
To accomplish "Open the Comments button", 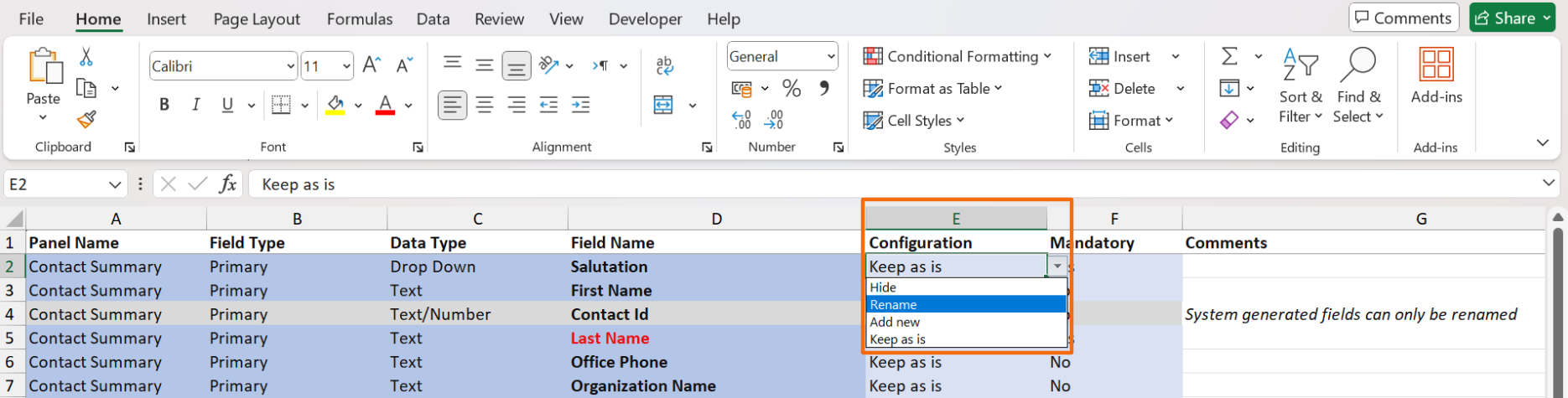I will pos(1404,18).
